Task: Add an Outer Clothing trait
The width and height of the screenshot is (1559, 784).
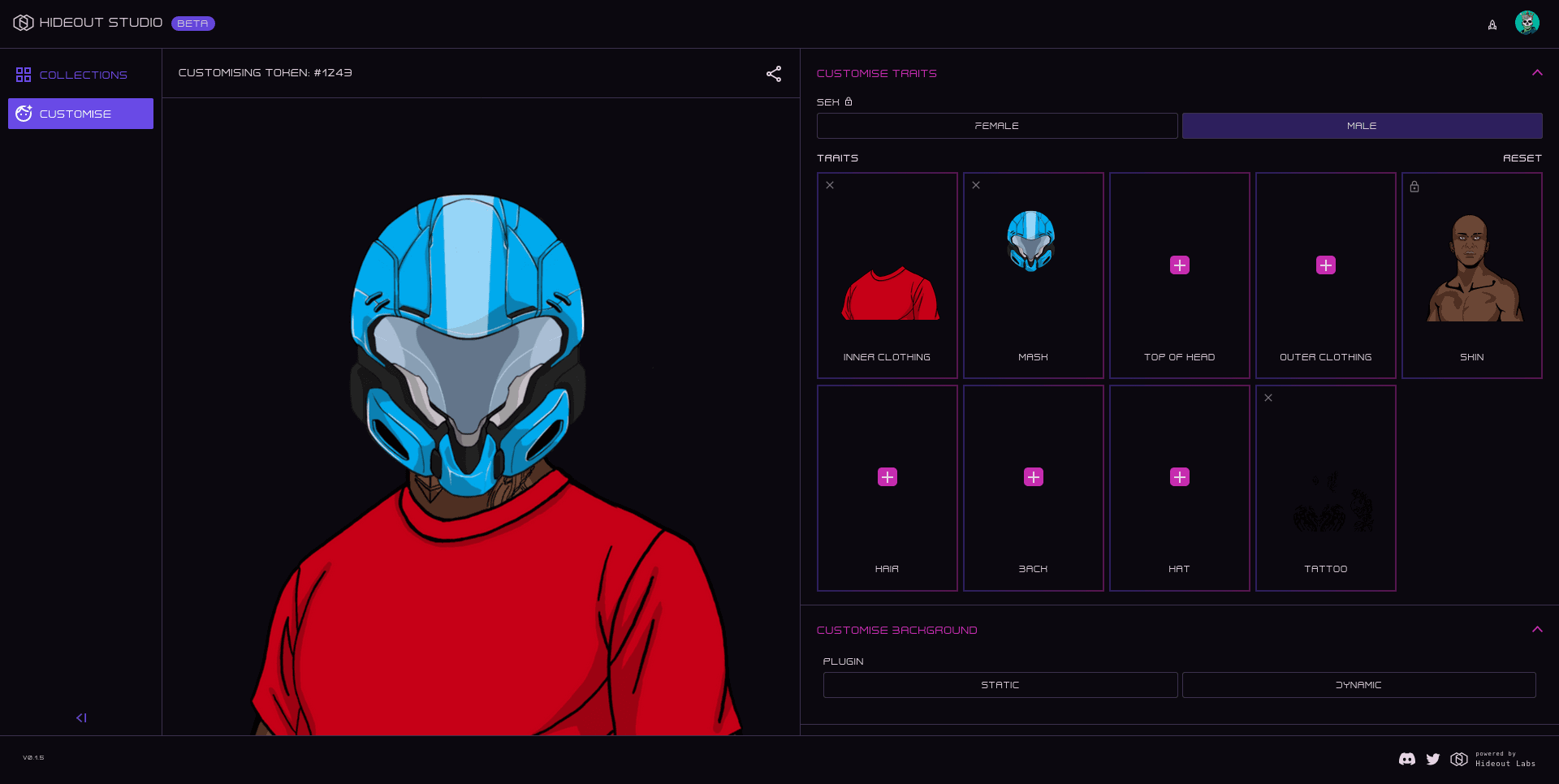Action: [x=1325, y=265]
